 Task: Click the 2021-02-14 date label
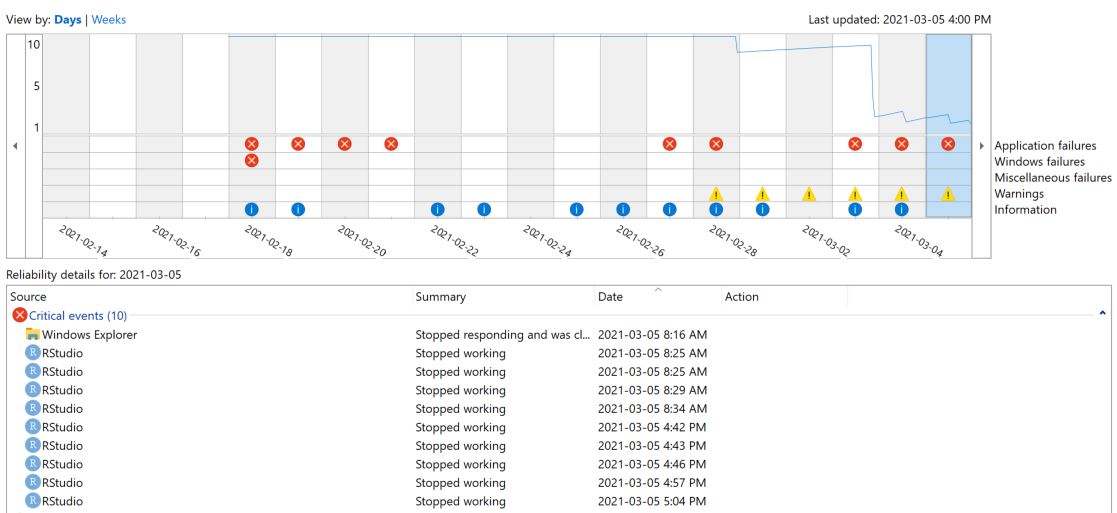83,241
